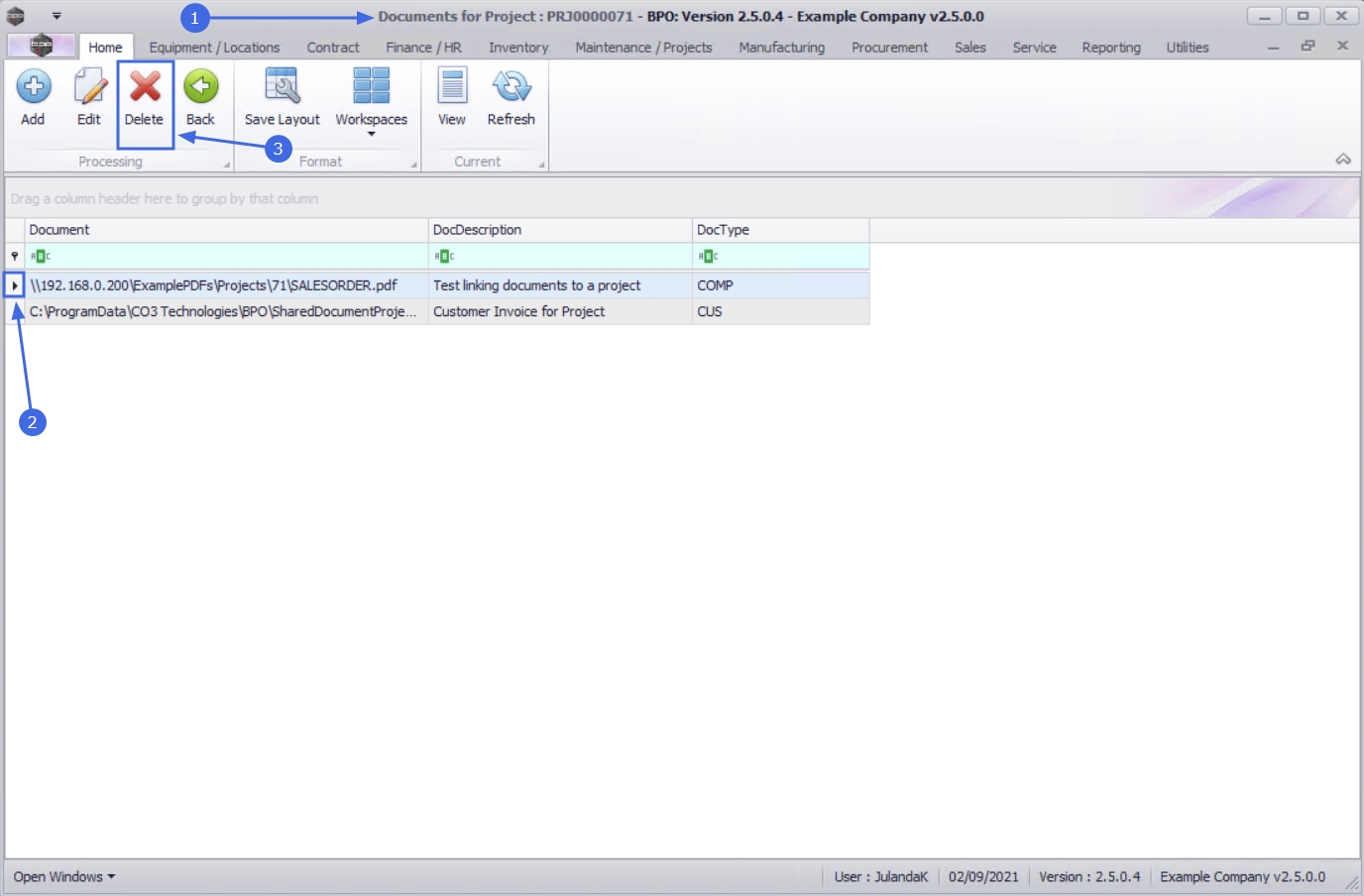The width and height of the screenshot is (1364, 896).
Task: Click the Document column filter field
Action: tap(226, 256)
